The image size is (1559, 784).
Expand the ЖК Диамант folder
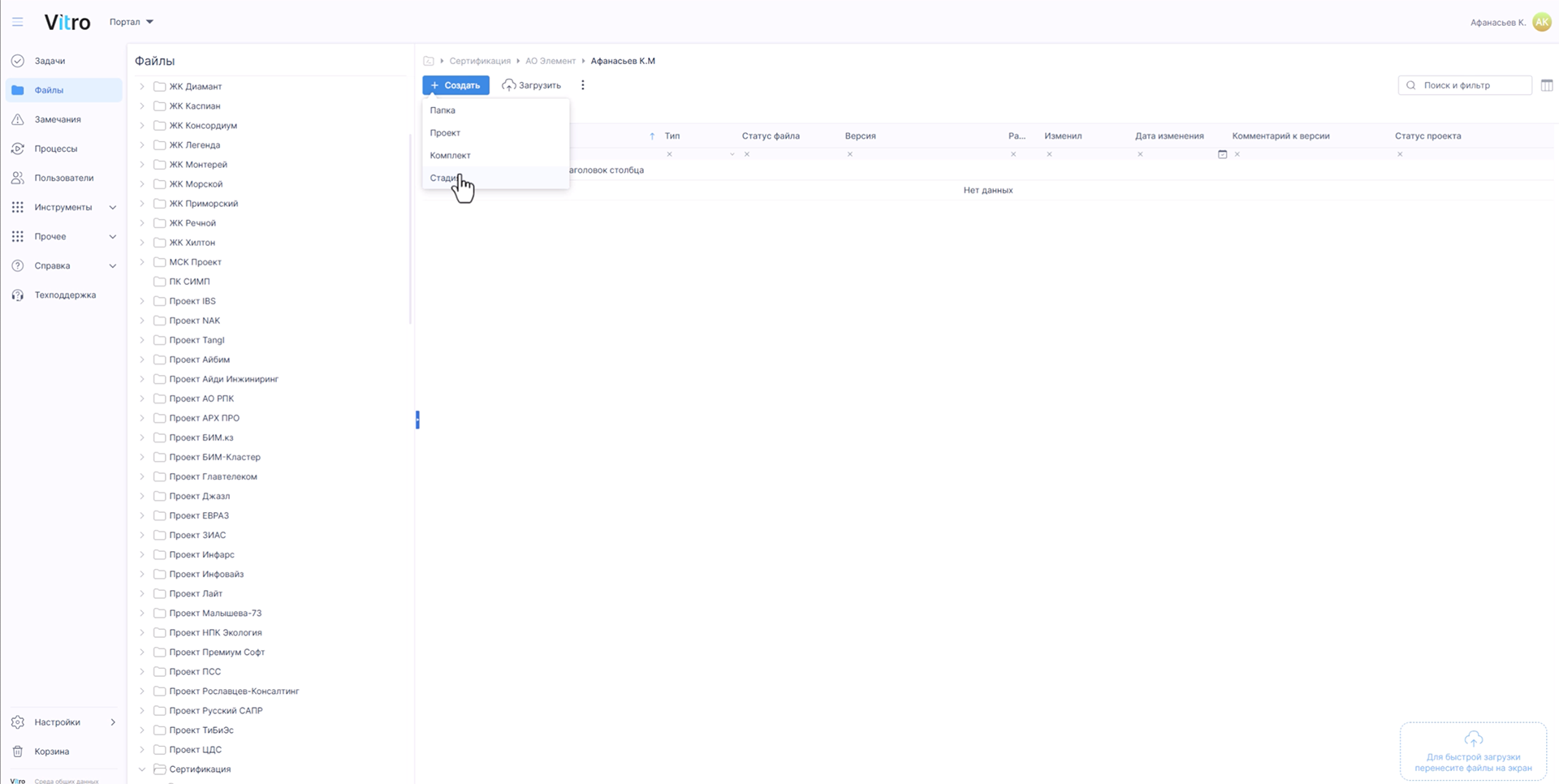click(x=142, y=86)
